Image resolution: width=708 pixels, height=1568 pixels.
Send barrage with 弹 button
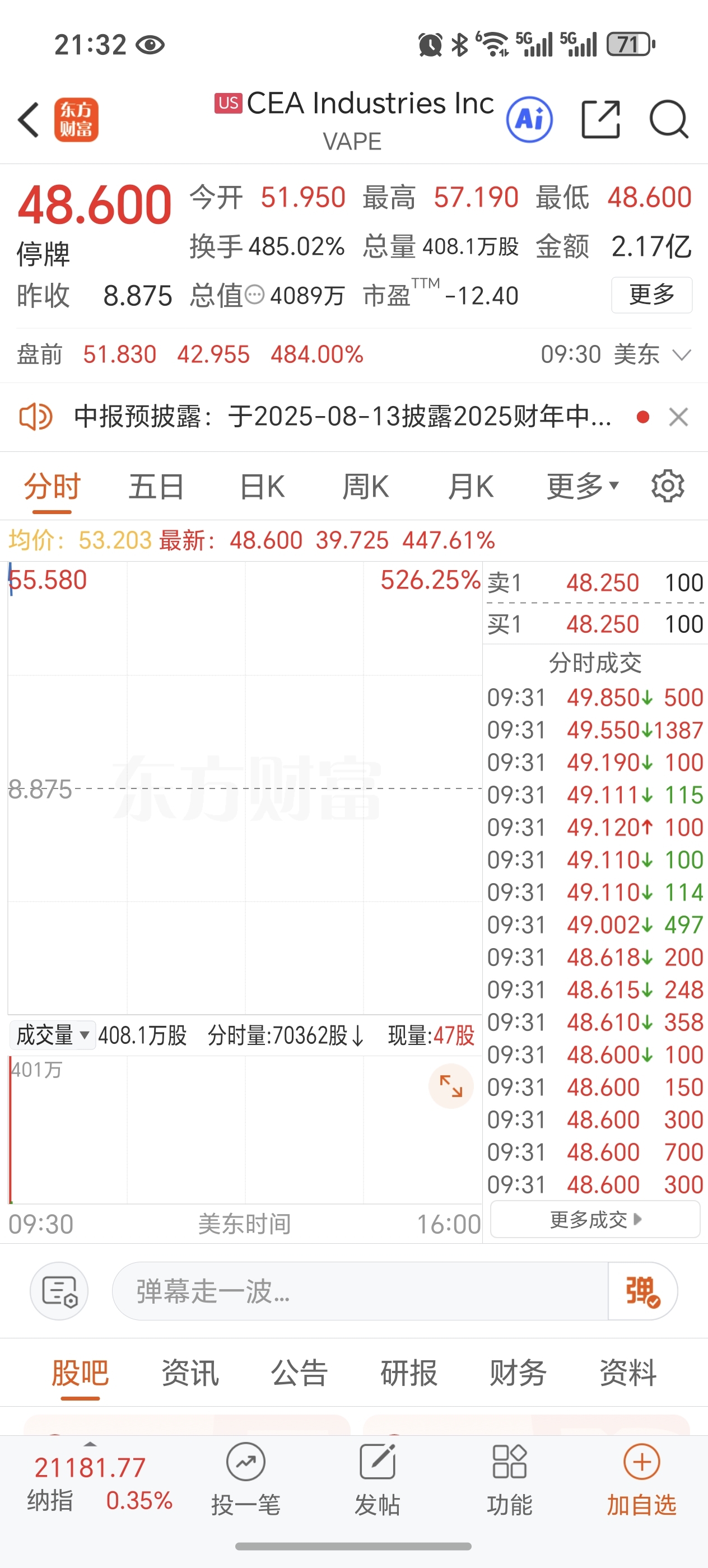[x=643, y=1291]
